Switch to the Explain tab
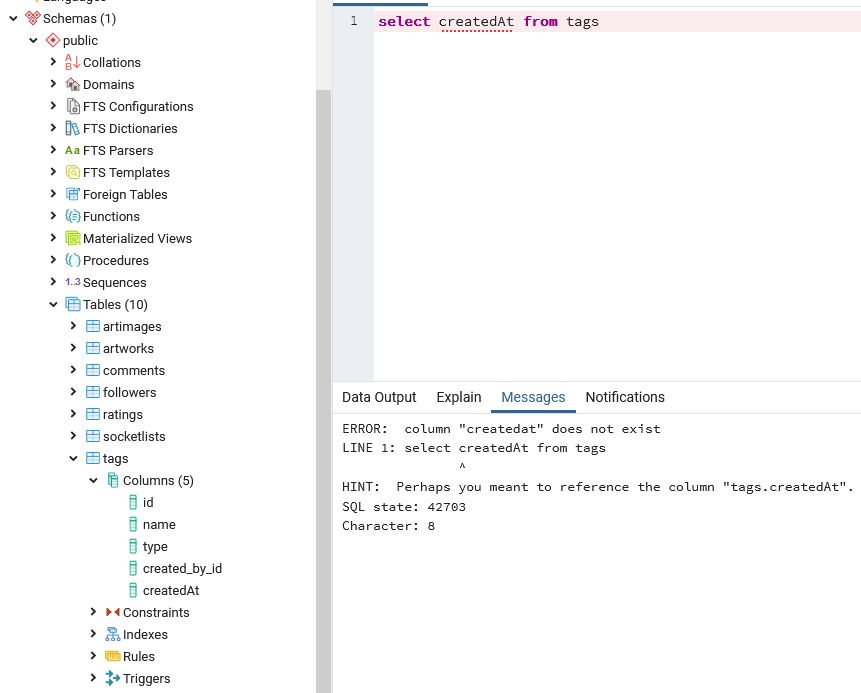 pyautogui.click(x=459, y=397)
